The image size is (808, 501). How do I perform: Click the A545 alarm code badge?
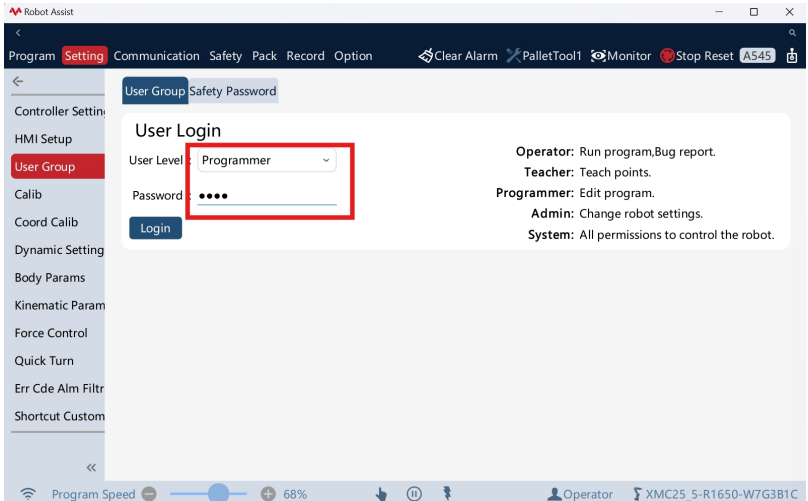click(757, 56)
